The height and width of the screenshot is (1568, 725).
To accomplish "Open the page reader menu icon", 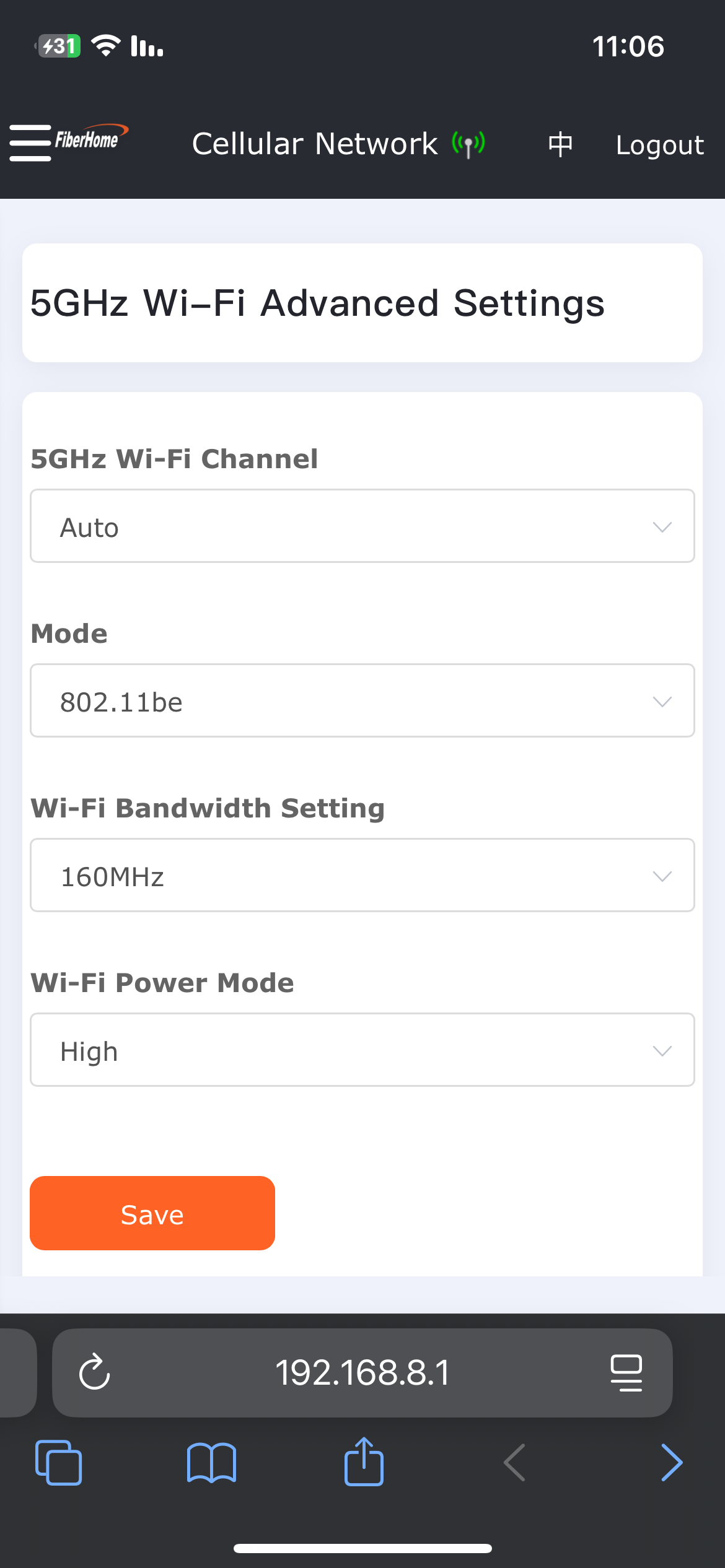I will tap(626, 1372).
